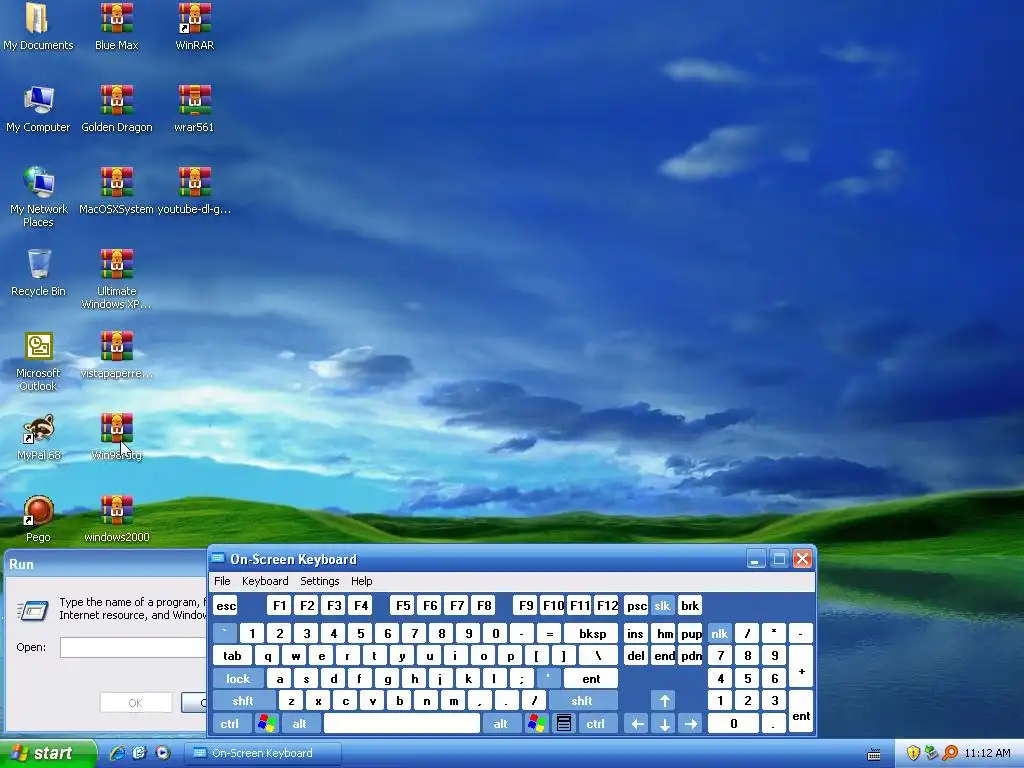
Task: Launch Internet Explorer from Quick Launch
Action: [x=117, y=753]
